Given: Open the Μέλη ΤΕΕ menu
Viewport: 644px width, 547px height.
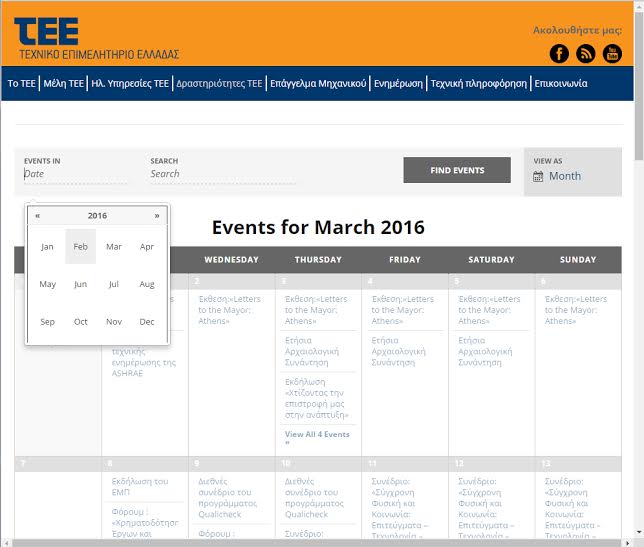Looking at the screenshot, I should 63,84.
